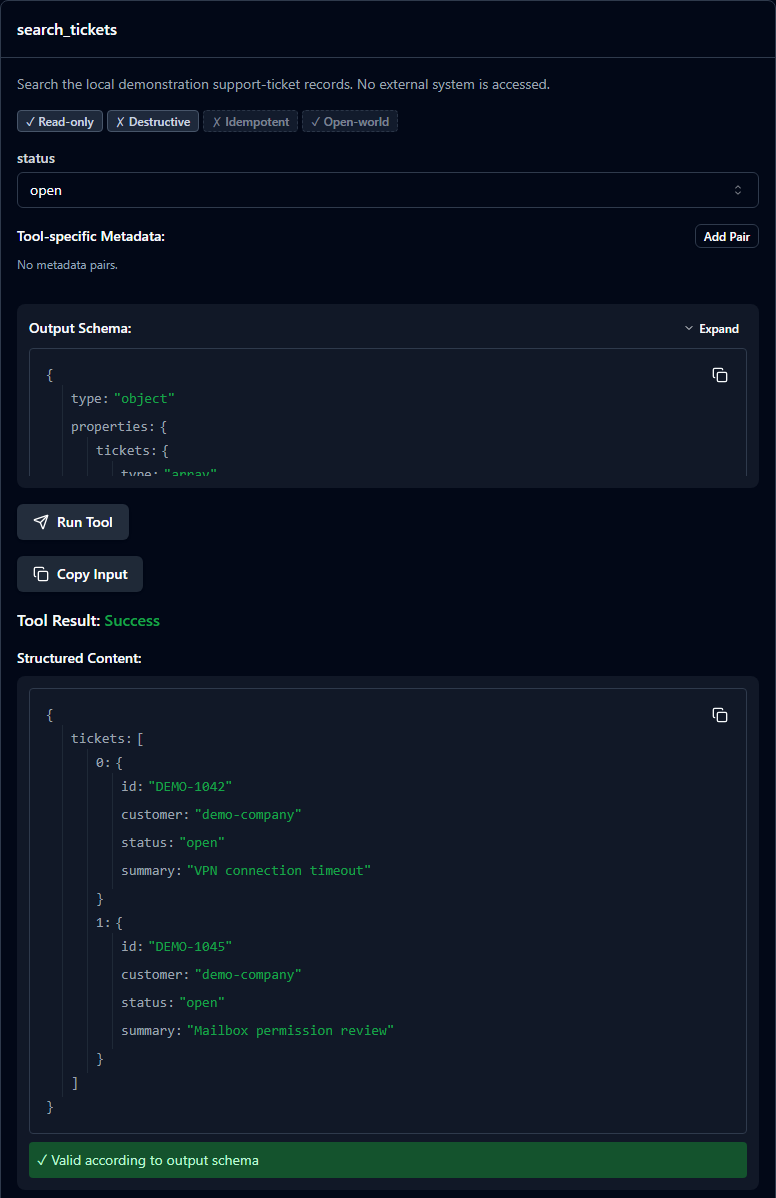Click status "open" value in ticket DEMO-1042
776x1198 pixels.
click(202, 843)
